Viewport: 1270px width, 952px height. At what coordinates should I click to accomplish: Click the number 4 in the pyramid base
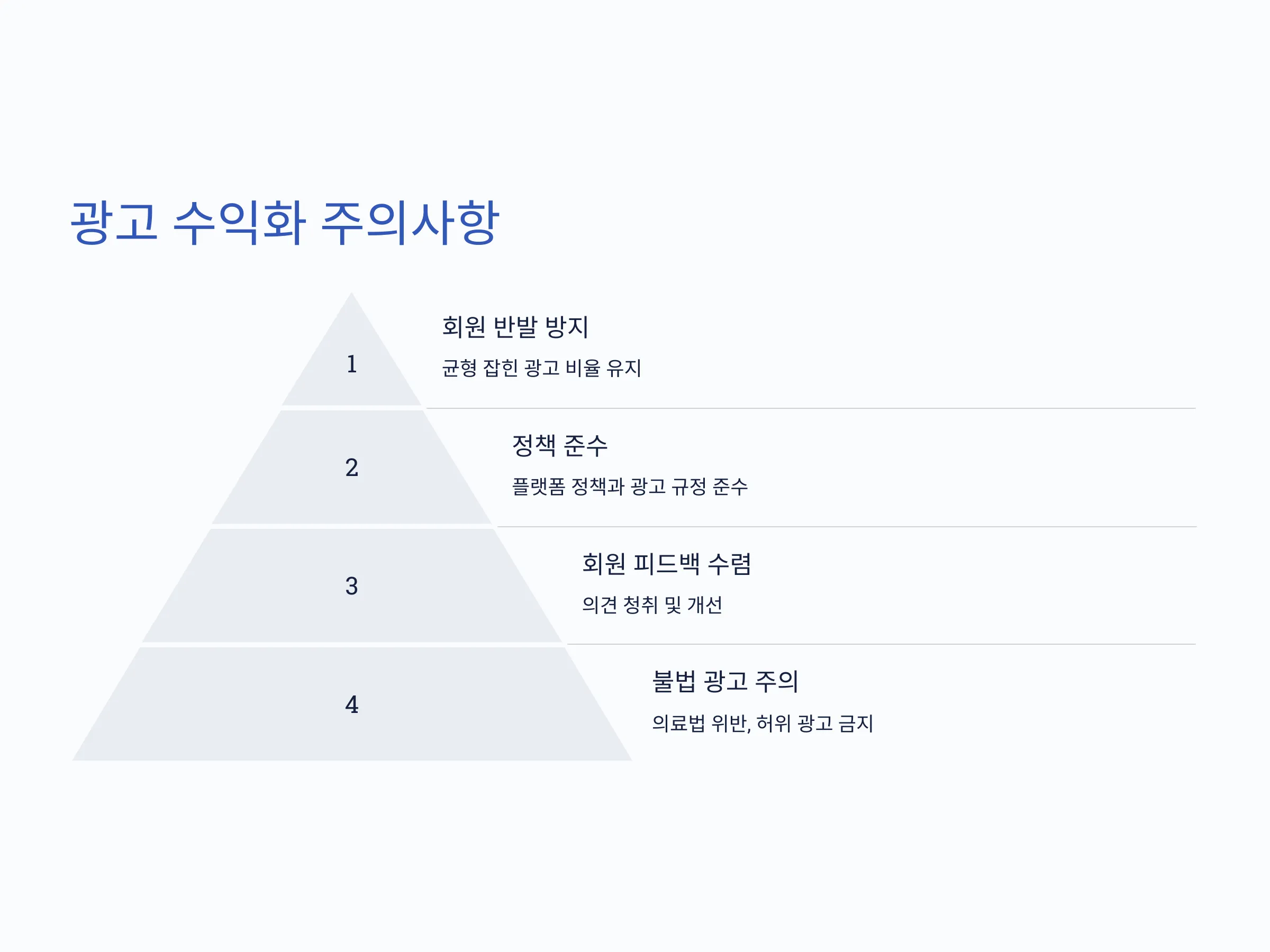coord(351,704)
